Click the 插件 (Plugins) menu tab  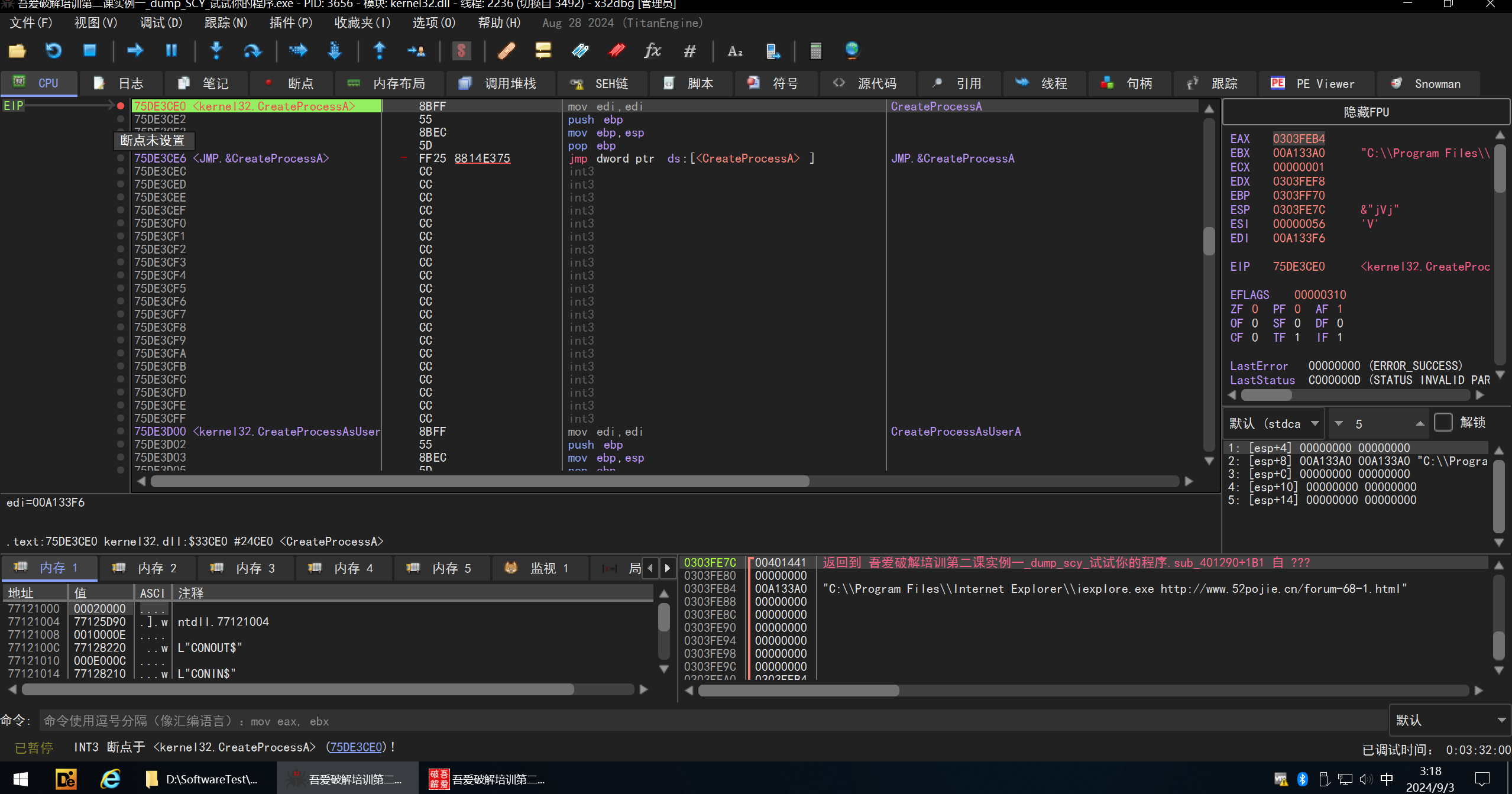284,23
